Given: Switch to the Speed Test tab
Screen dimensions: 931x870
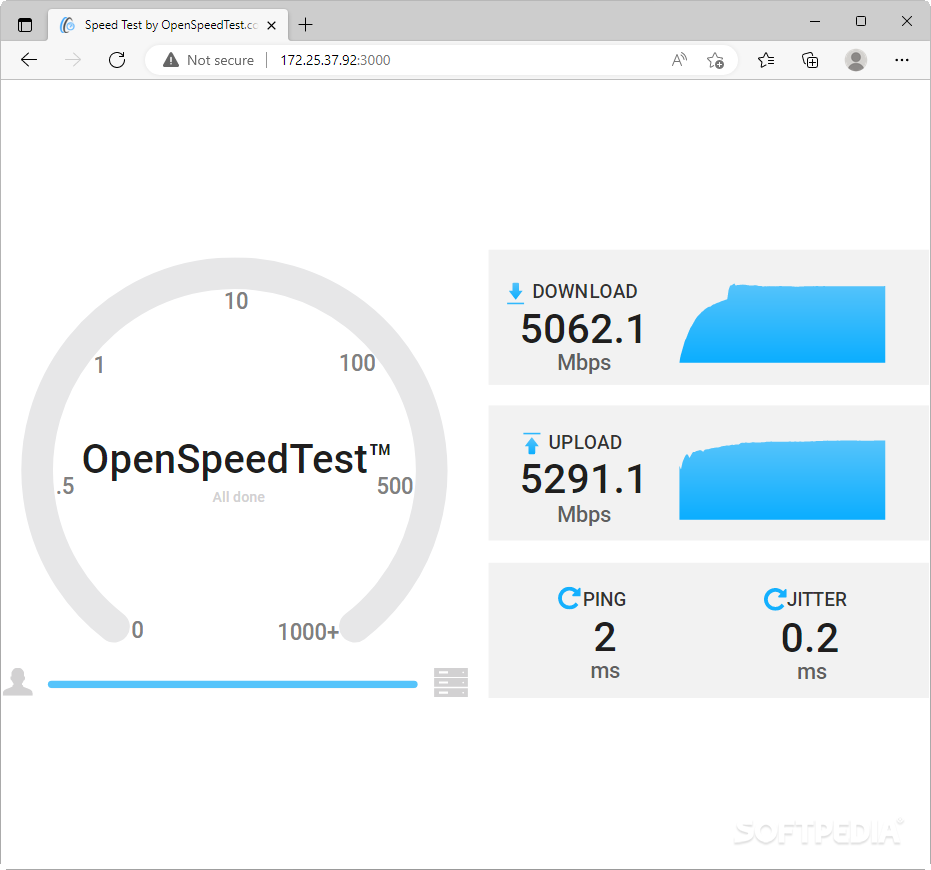Looking at the screenshot, I should (168, 25).
